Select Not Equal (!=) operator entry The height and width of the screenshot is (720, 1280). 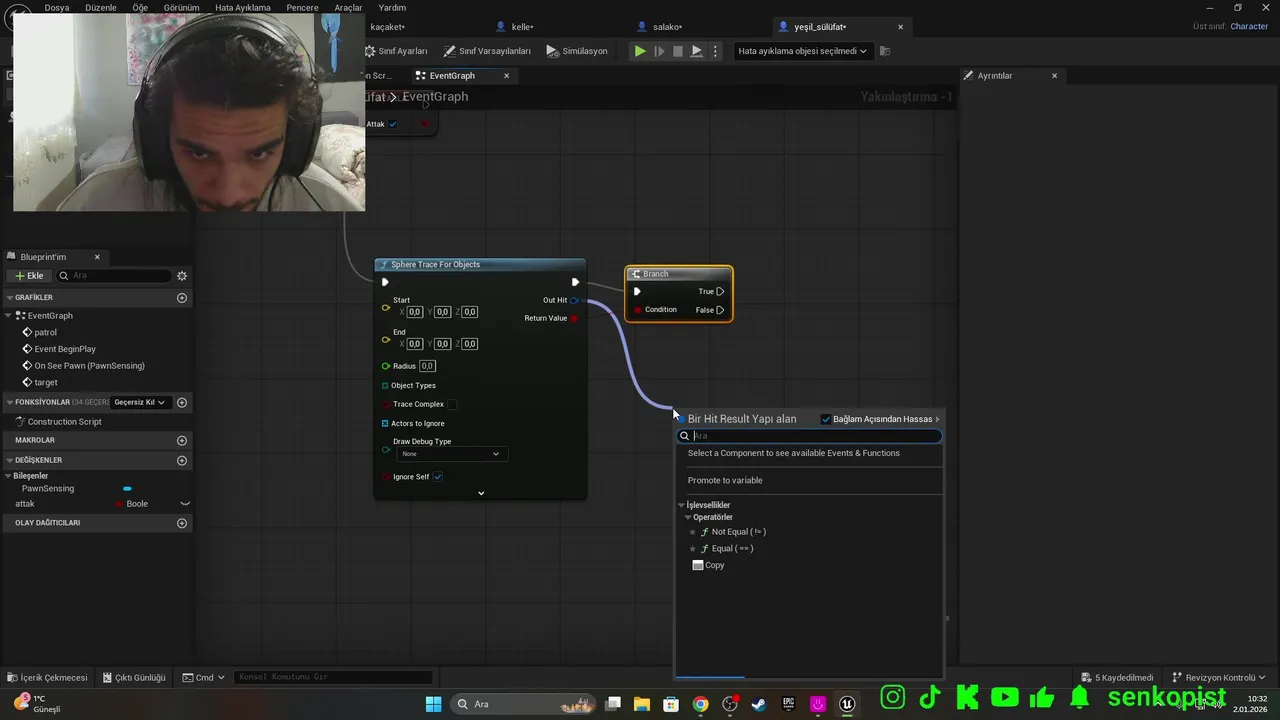click(x=739, y=532)
